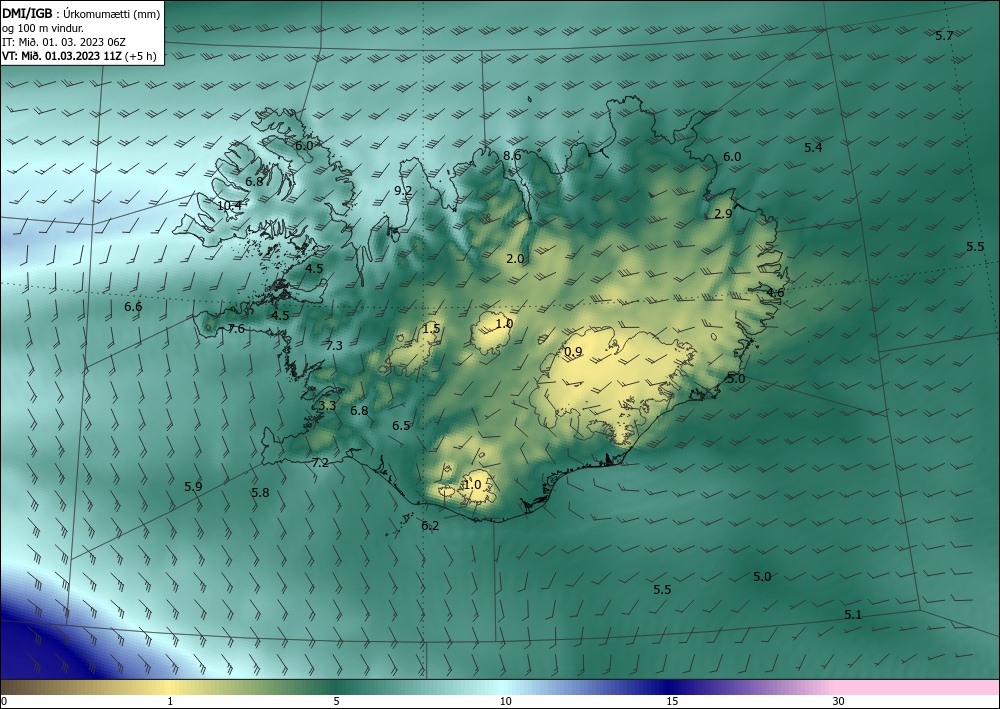
Task: Click the offshore value 6.6
Action: click(x=133, y=307)
